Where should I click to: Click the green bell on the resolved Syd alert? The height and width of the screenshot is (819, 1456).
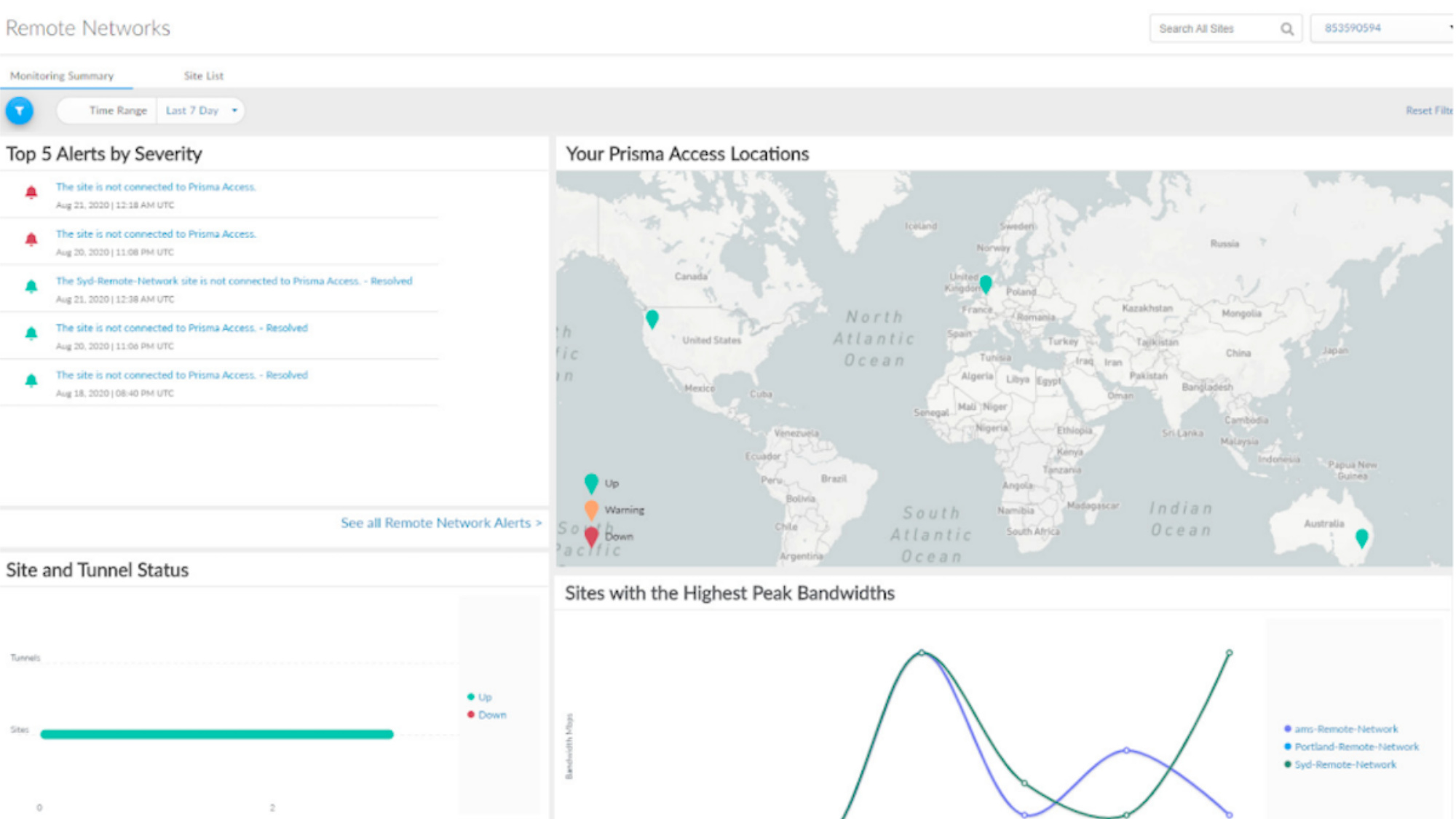(31, 286)
